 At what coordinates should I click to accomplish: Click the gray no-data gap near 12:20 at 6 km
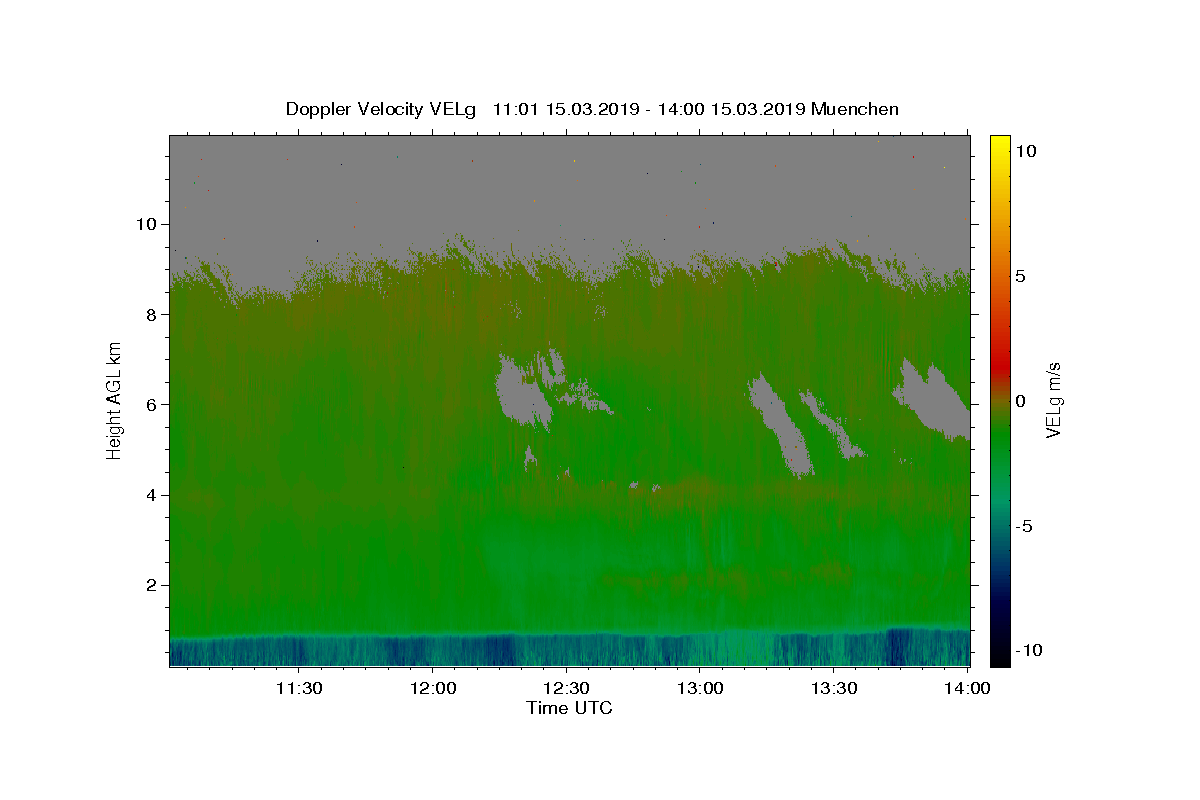(520, 392)
